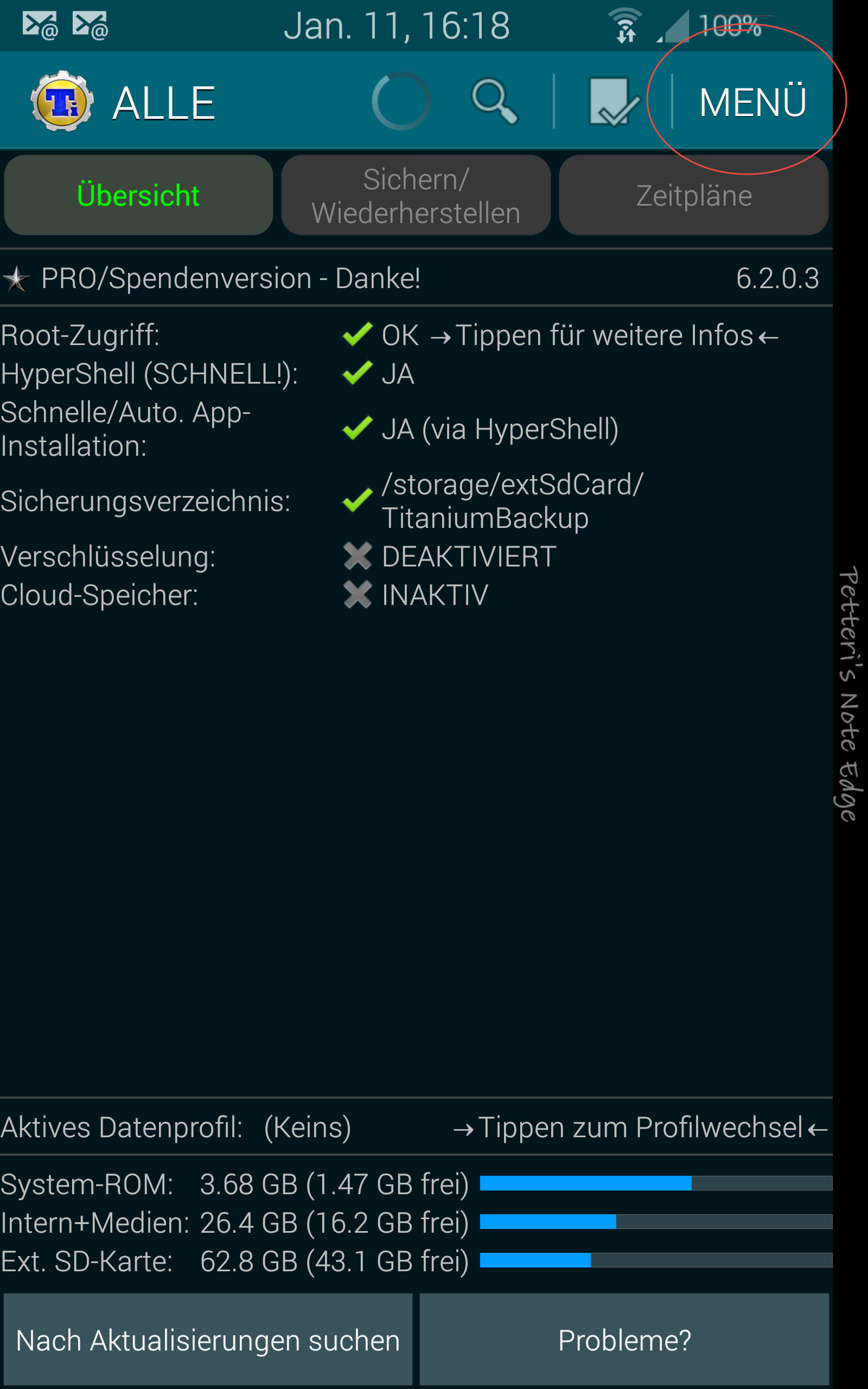Open search with the magnifying glass icon

tap(494, 101)
